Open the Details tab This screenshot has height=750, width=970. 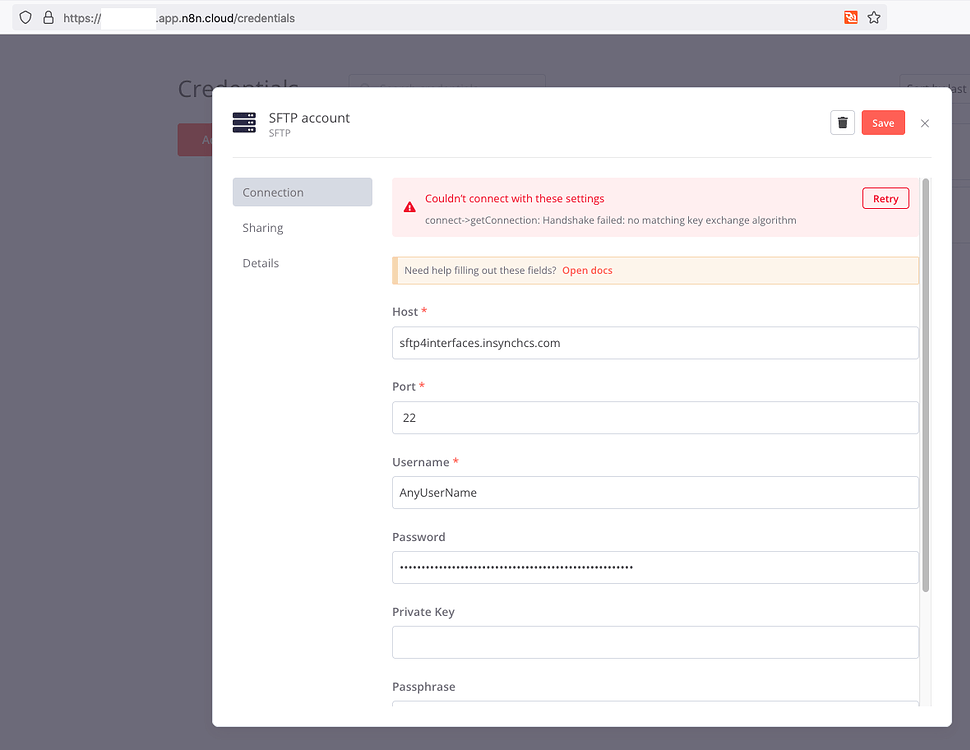(260, 262)
